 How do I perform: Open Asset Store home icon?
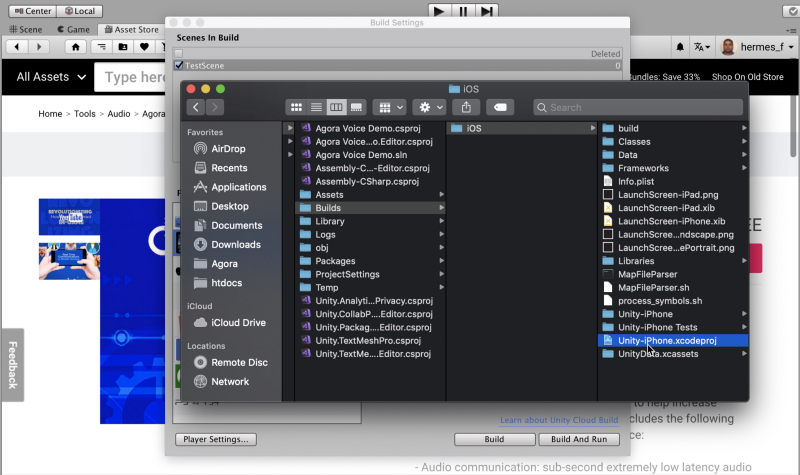click(76, 47)
